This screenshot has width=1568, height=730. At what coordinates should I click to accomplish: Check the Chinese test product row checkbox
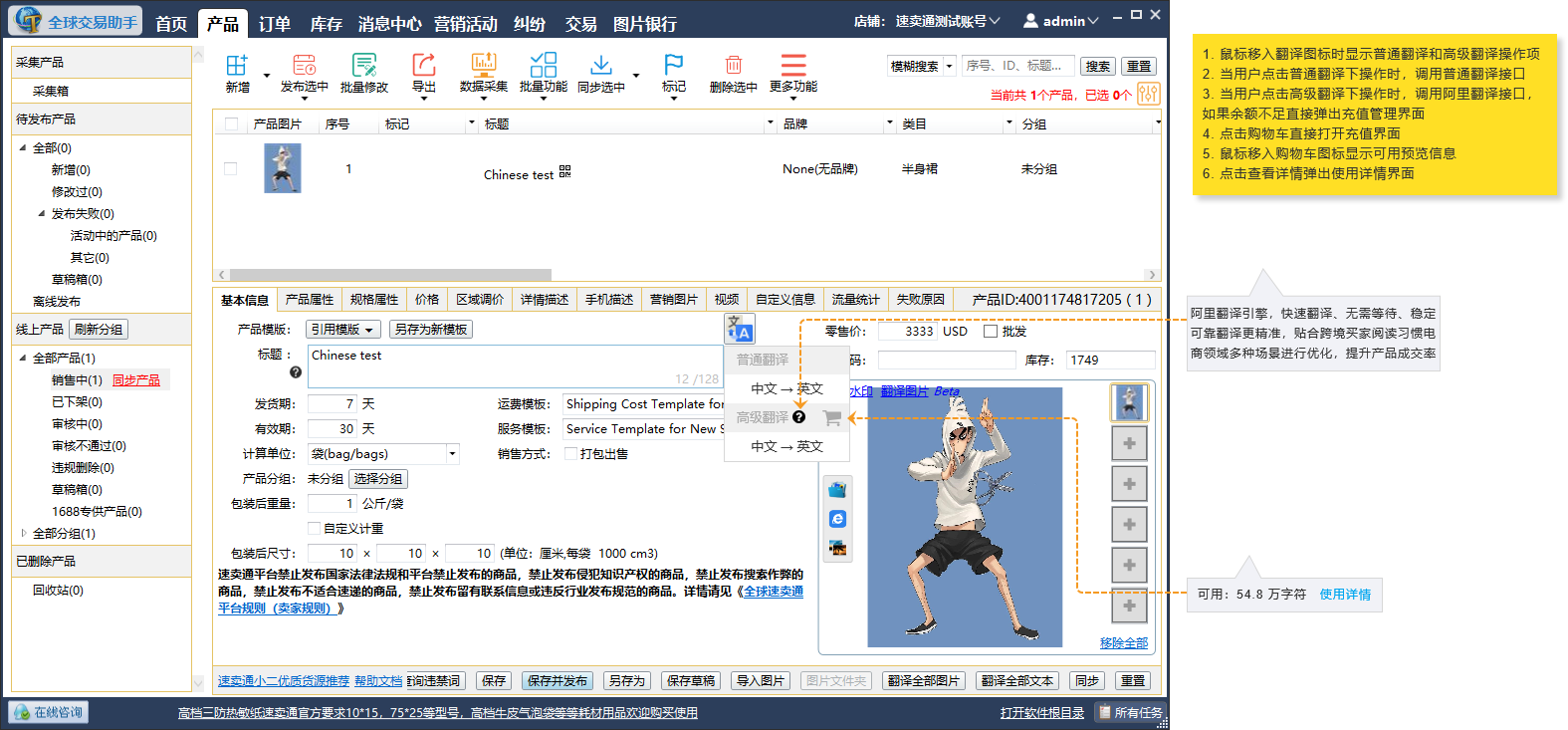click(x=231, y=168)
